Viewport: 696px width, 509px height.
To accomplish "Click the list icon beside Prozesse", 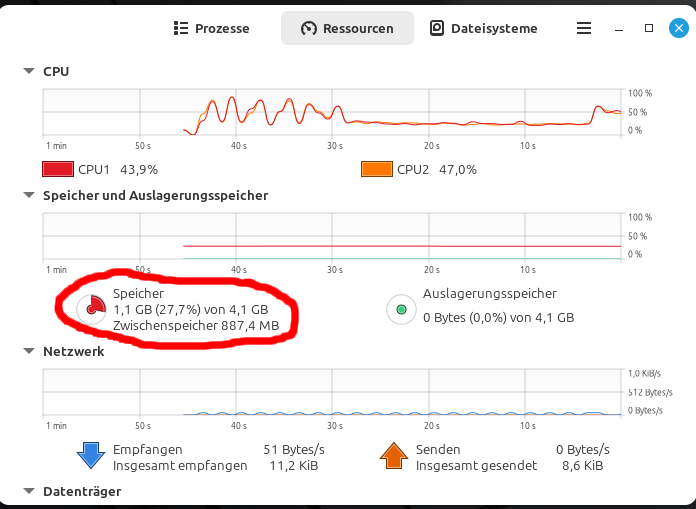I will (x=181, y=28).
